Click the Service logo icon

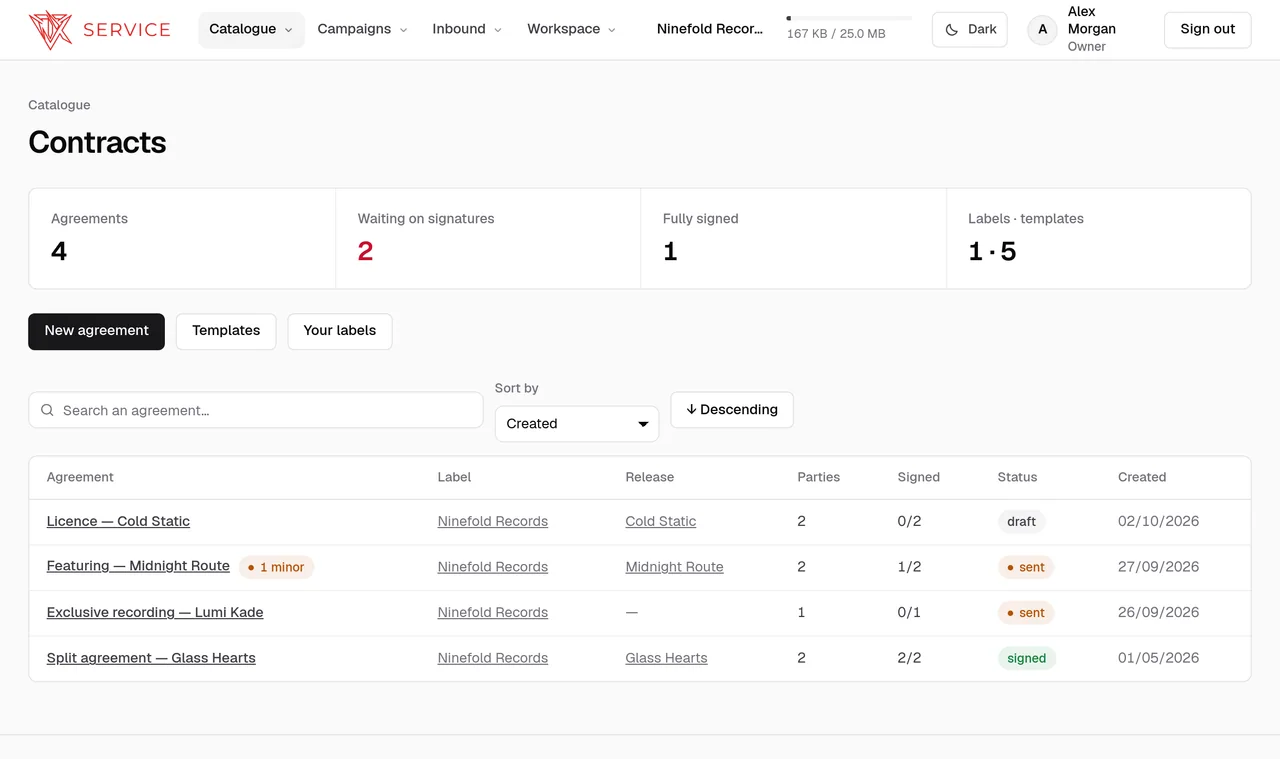50,30
